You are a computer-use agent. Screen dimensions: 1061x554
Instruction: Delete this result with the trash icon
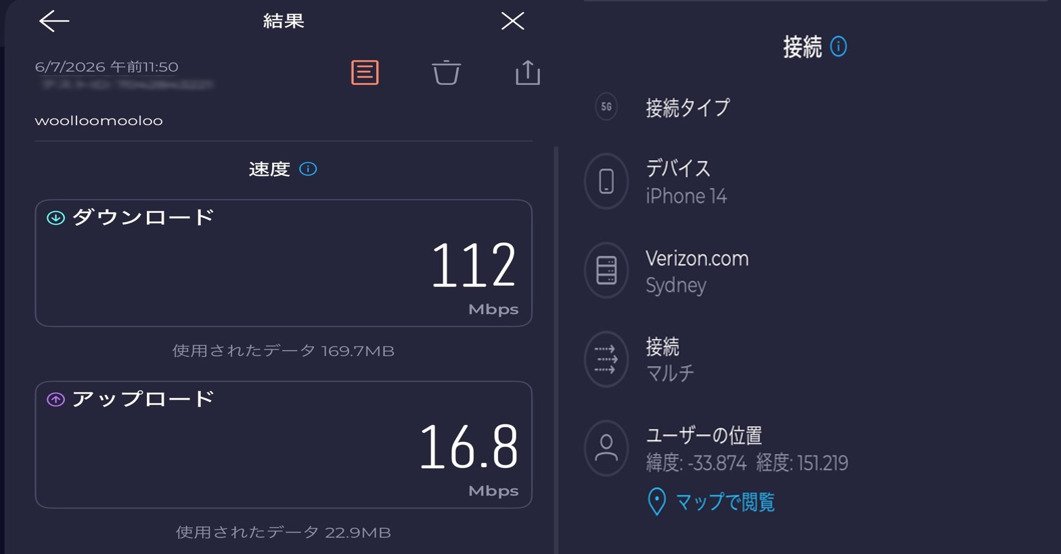[446, 72]
